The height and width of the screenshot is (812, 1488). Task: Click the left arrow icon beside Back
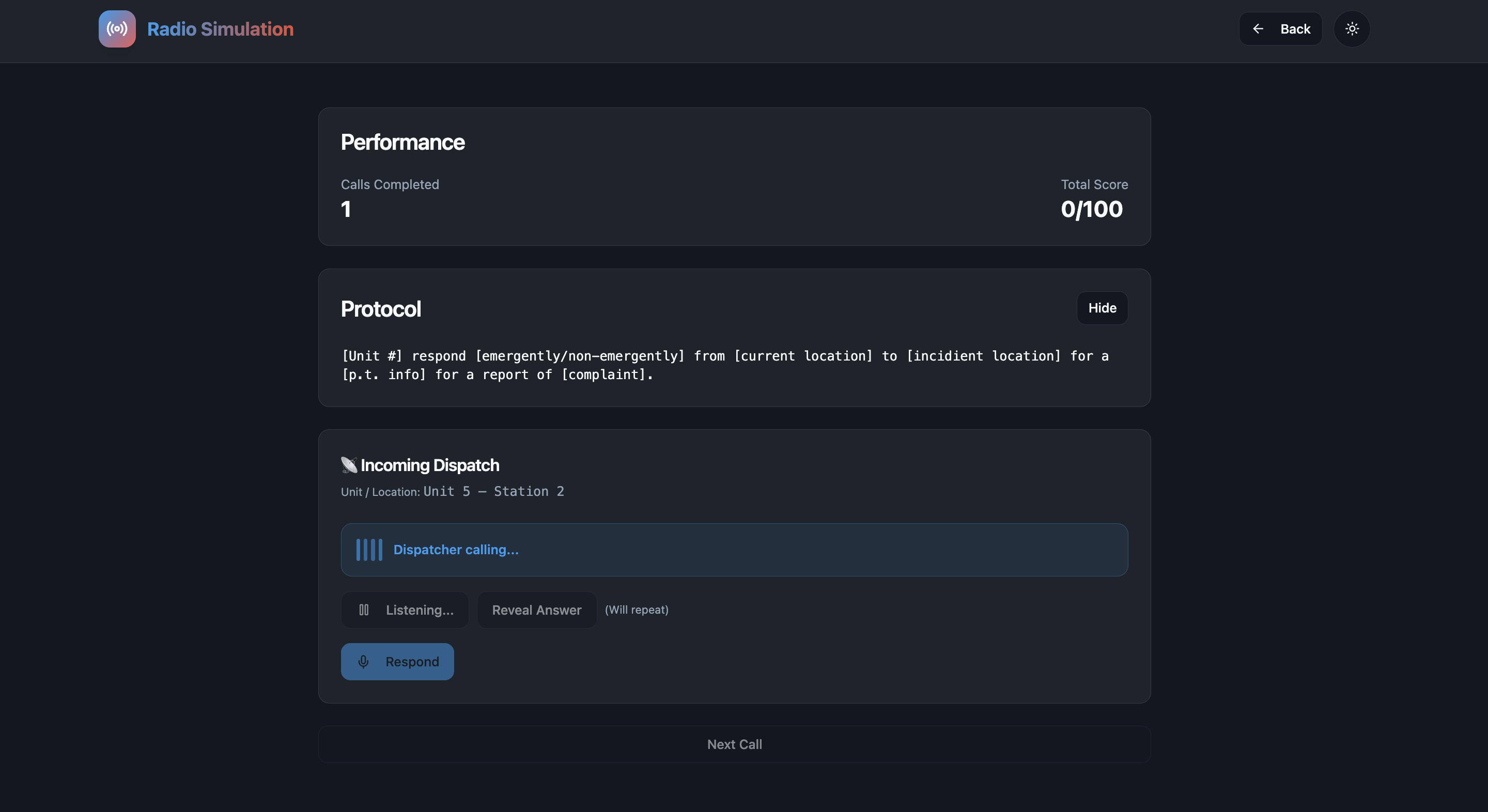(1258, 29)
